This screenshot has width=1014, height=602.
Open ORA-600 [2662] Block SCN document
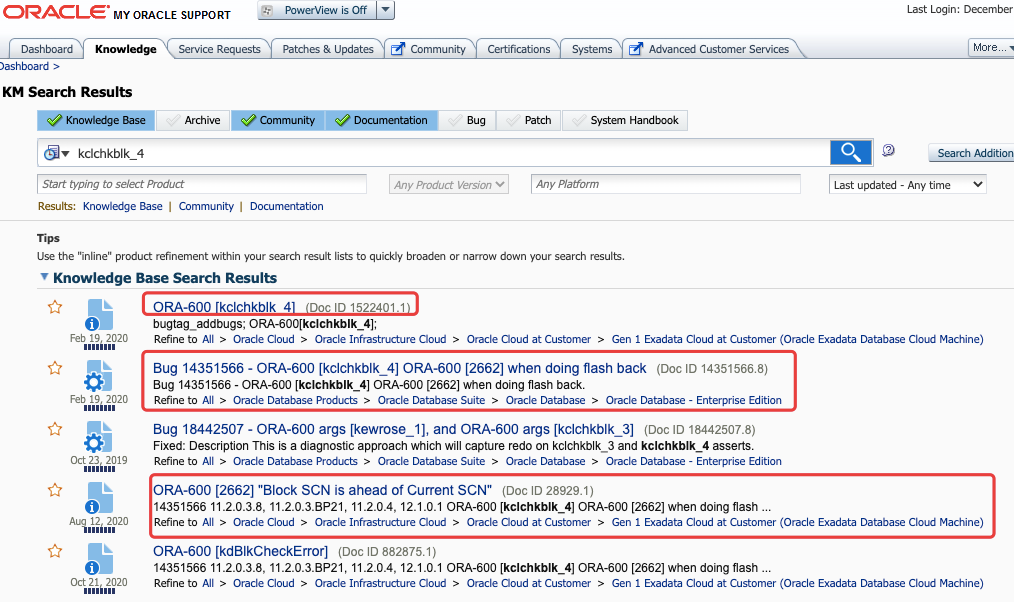coord(322,490)
